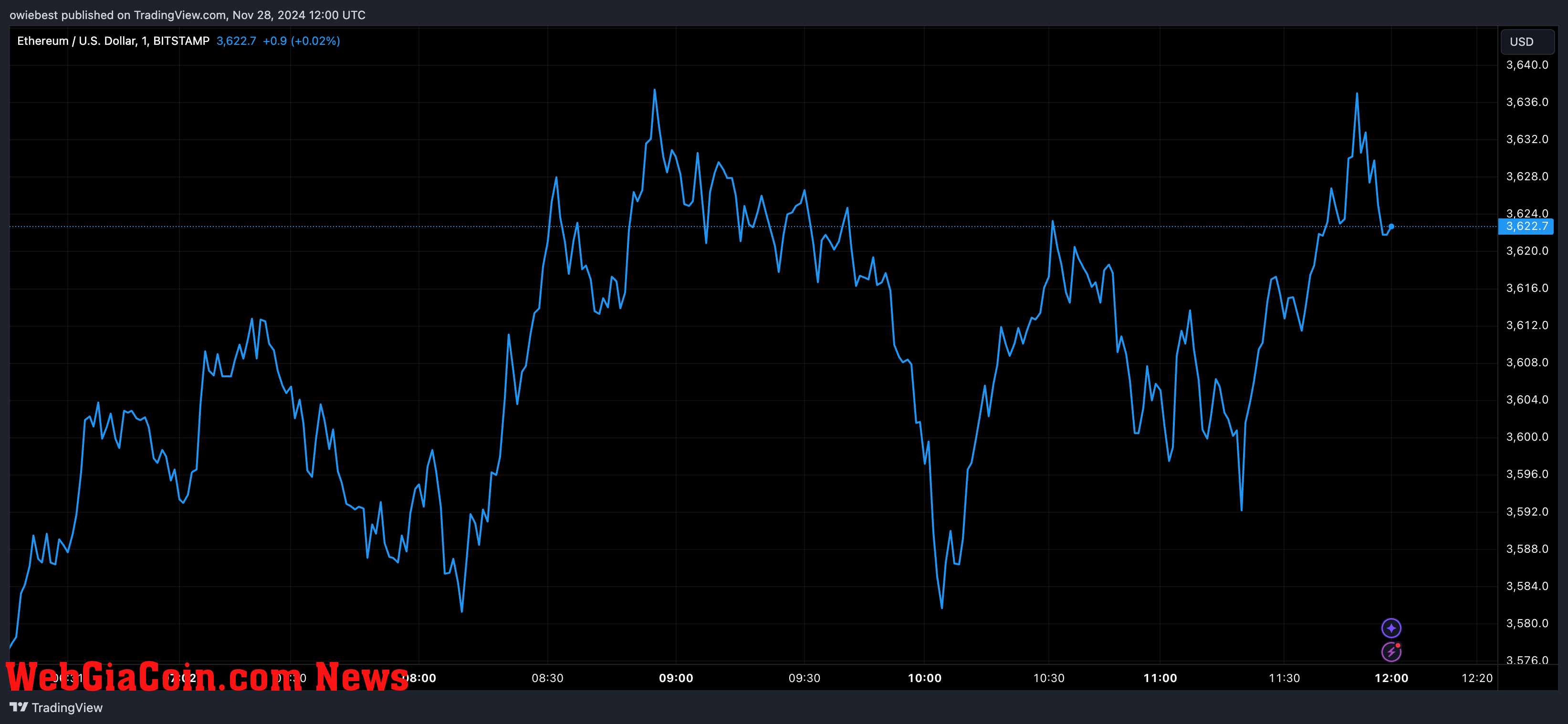Click the 3,592.0 price axis label
1568x724 pixels.
pyautogui.click(x=1527, y=512)
